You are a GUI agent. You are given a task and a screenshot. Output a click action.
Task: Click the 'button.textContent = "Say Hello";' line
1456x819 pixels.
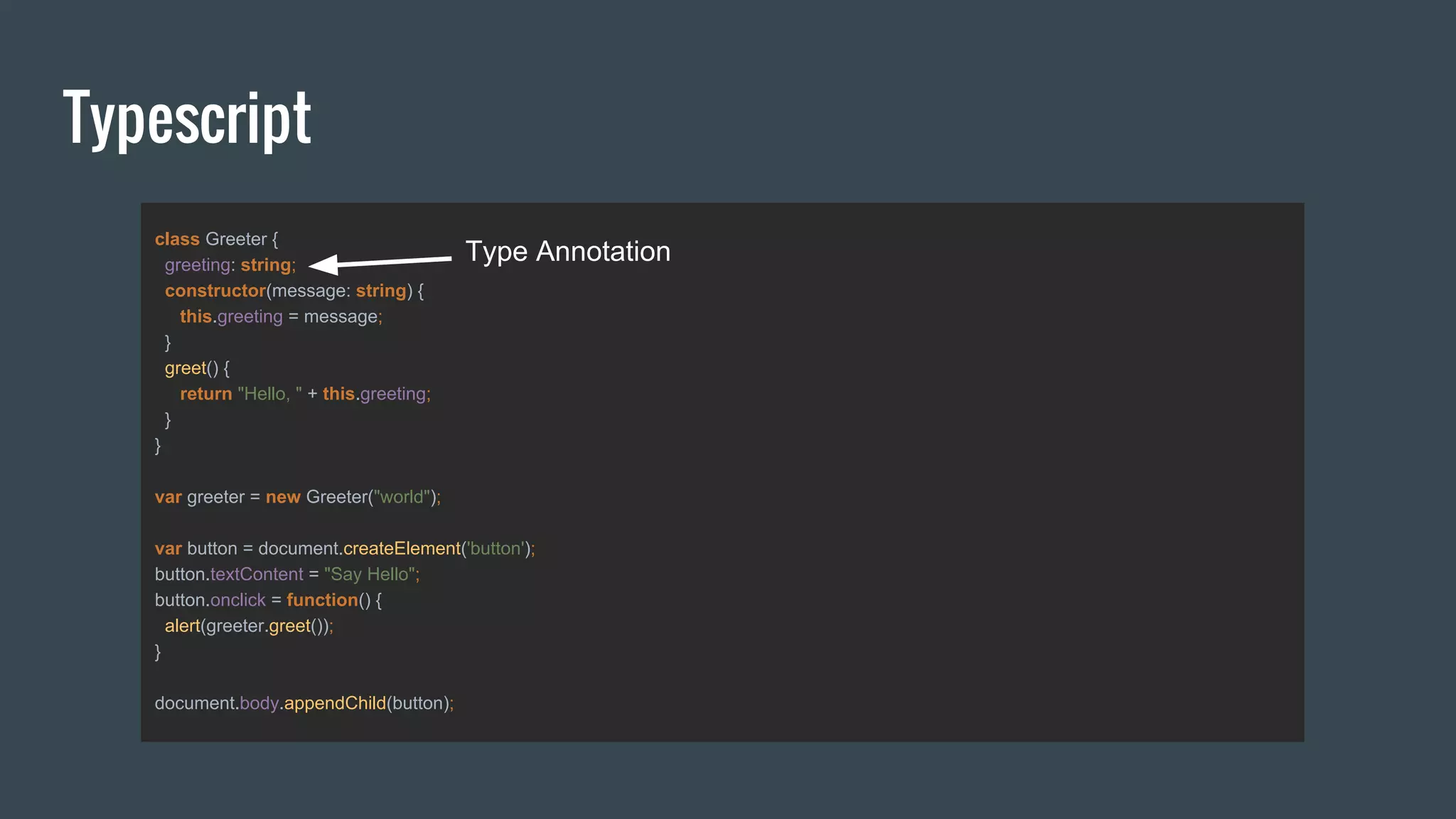pos(287,574)
